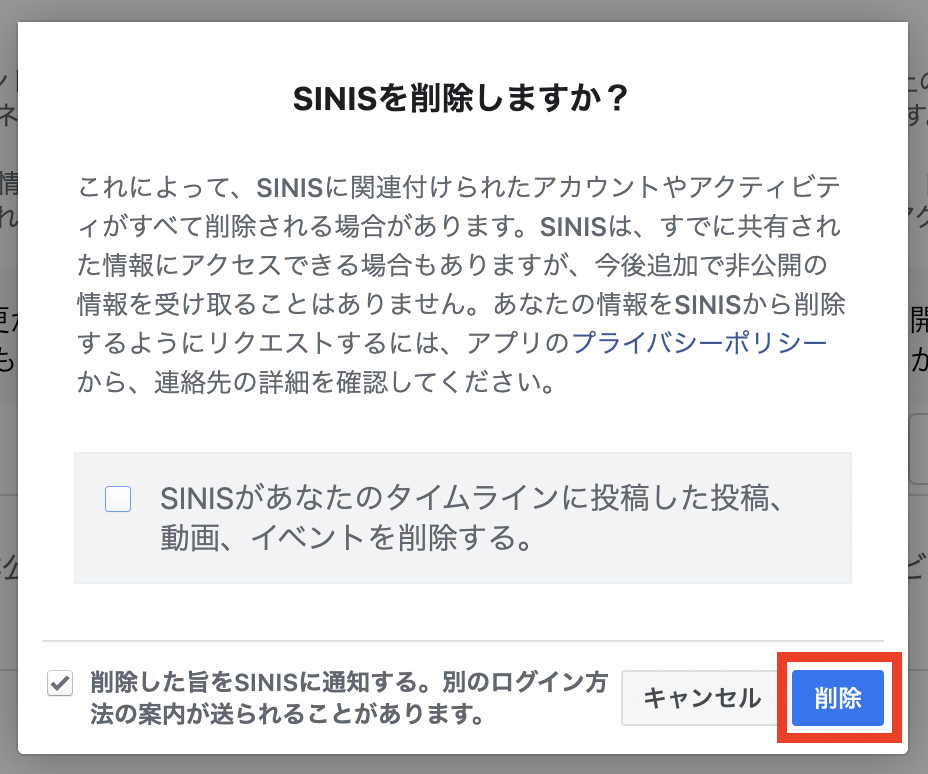The image size is (928, 774).
Task: Click the blue 削除 button
Action: pyautogui.click(x=837, y=697)
